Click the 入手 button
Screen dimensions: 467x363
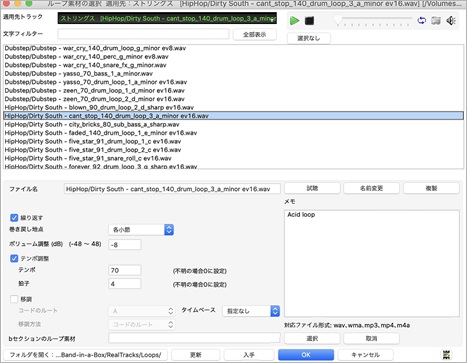(x=249, y=355)
